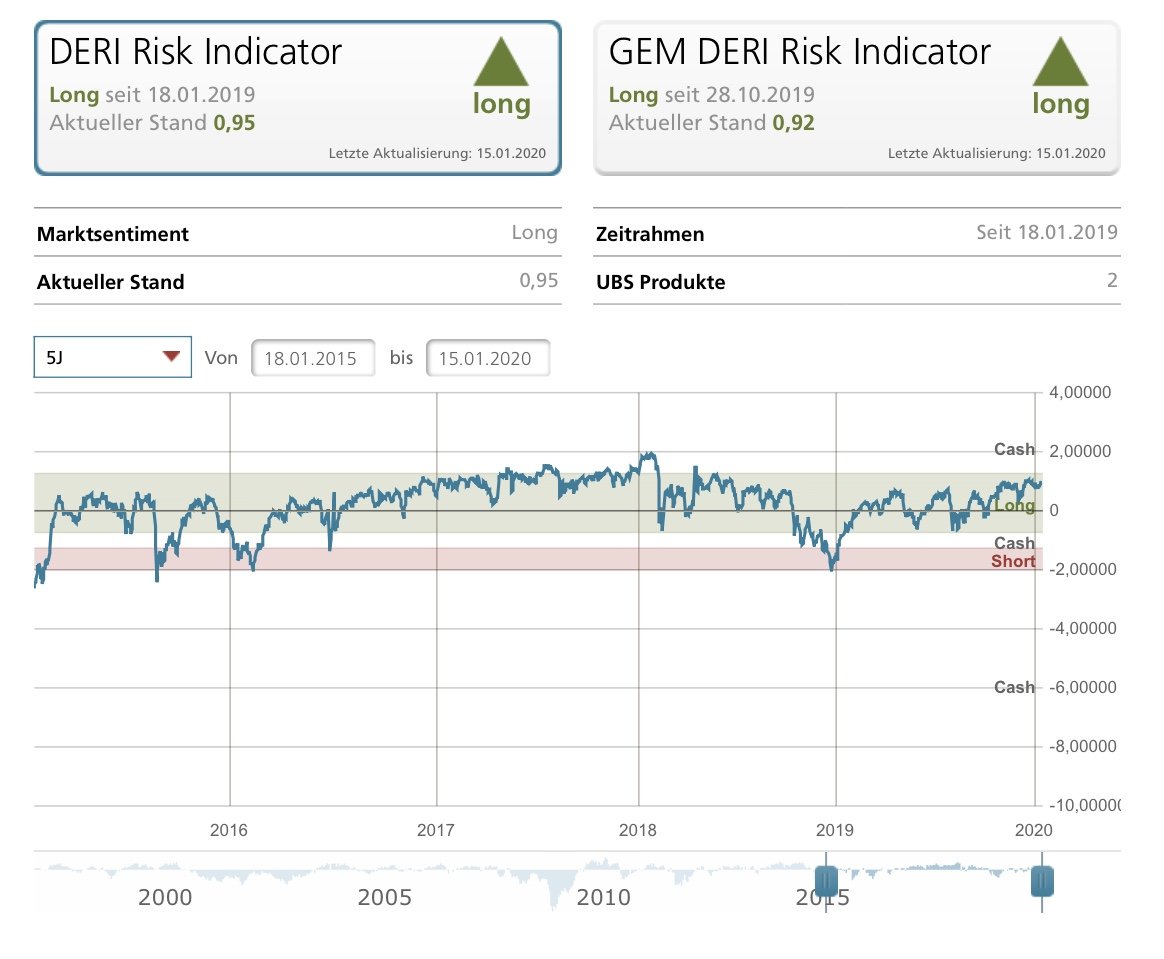Select the DERI Risk Indicator card
The width and height of the screenshot is (1164, 959).
click(x=298, y=98)
